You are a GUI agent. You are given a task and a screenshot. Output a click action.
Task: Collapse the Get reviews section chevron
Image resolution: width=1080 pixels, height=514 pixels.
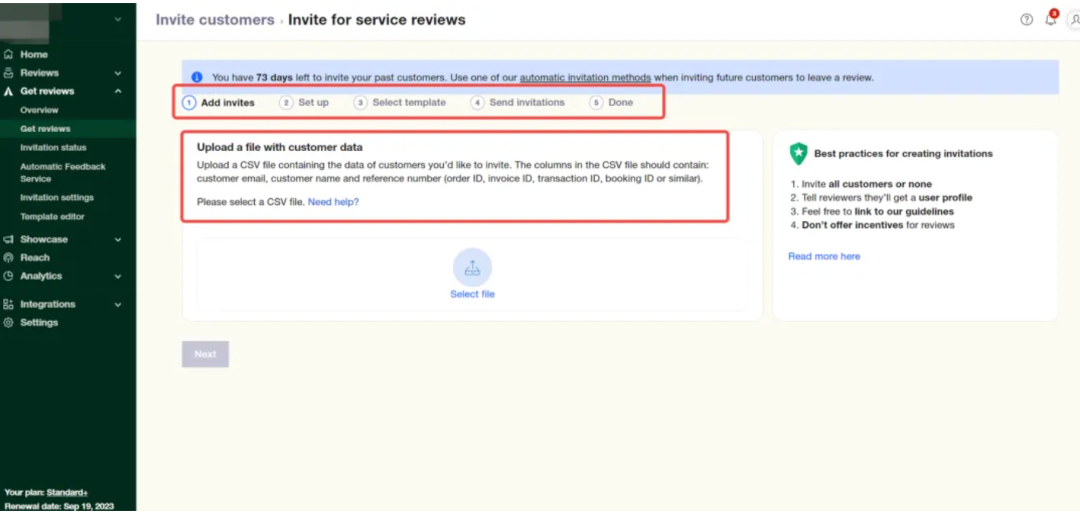(118, 91)
